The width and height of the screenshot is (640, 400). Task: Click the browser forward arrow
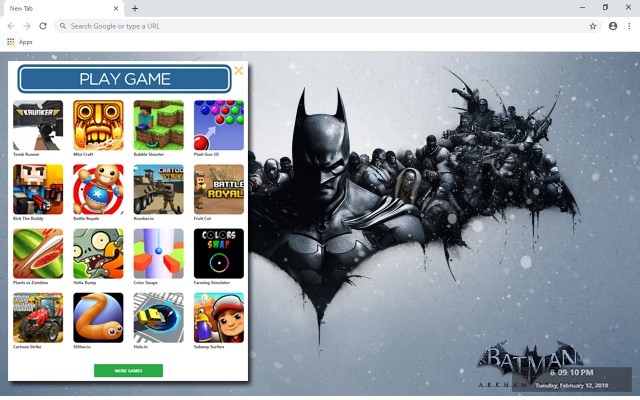[27, 26]
